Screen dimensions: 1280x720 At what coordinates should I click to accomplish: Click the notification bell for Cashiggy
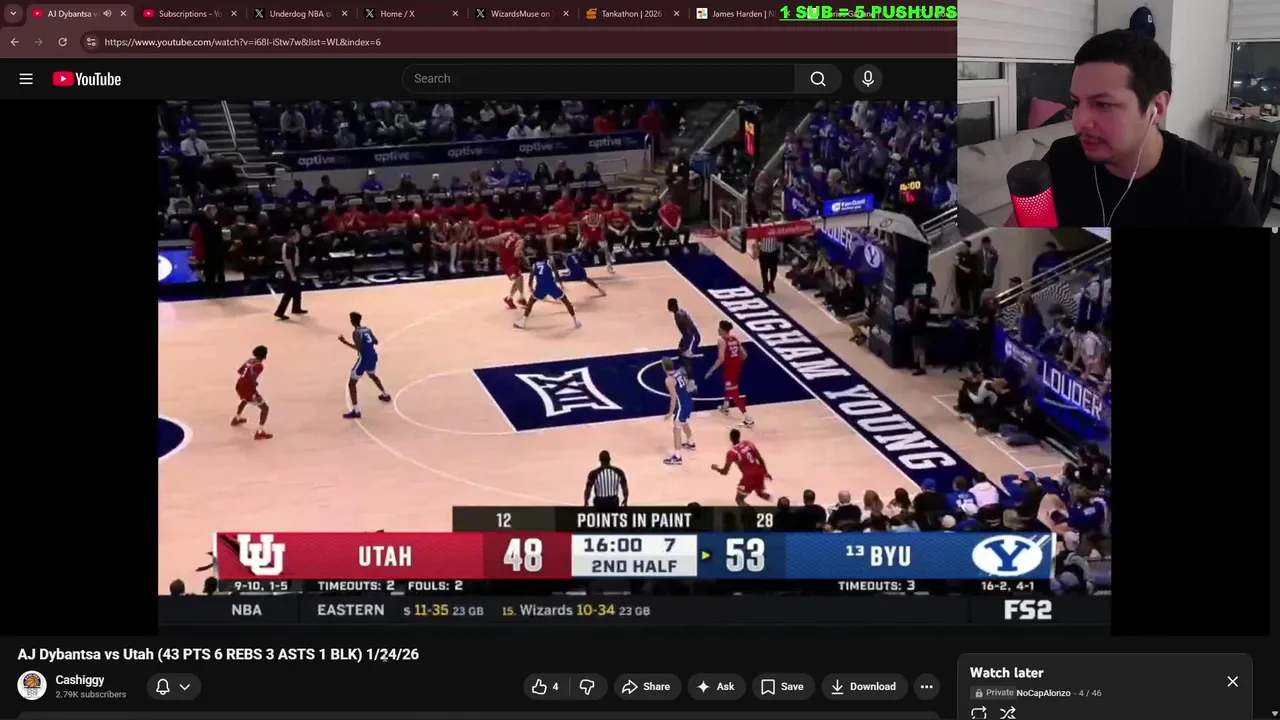[x=162, y=686]
